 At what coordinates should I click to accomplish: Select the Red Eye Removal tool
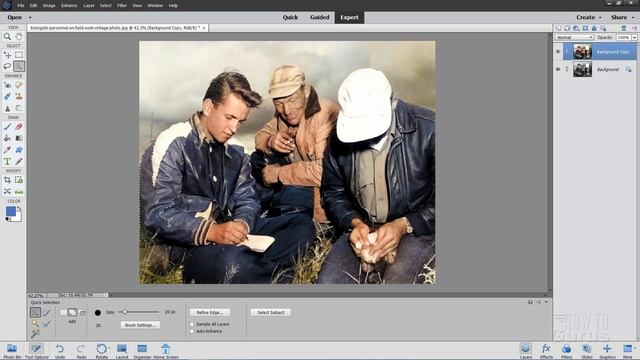pos(7,85)
